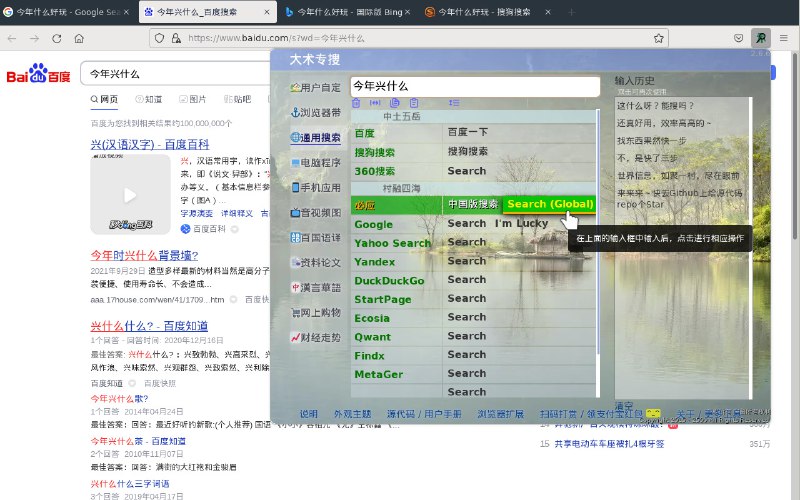Open the 资料论文 category

pyautogui.click(x=315, y=263)
